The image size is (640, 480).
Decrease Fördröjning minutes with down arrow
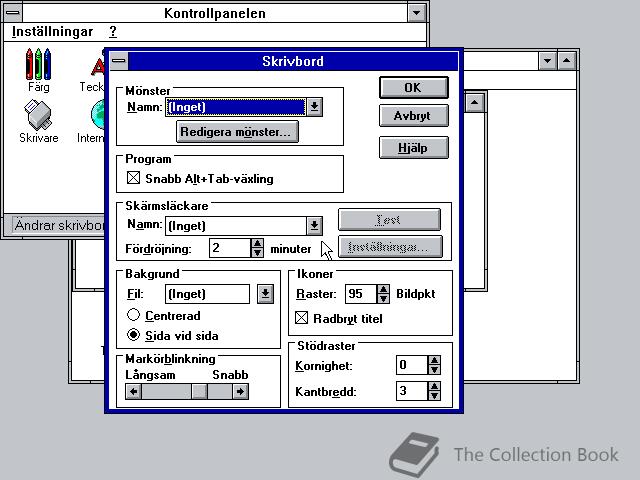257,252
